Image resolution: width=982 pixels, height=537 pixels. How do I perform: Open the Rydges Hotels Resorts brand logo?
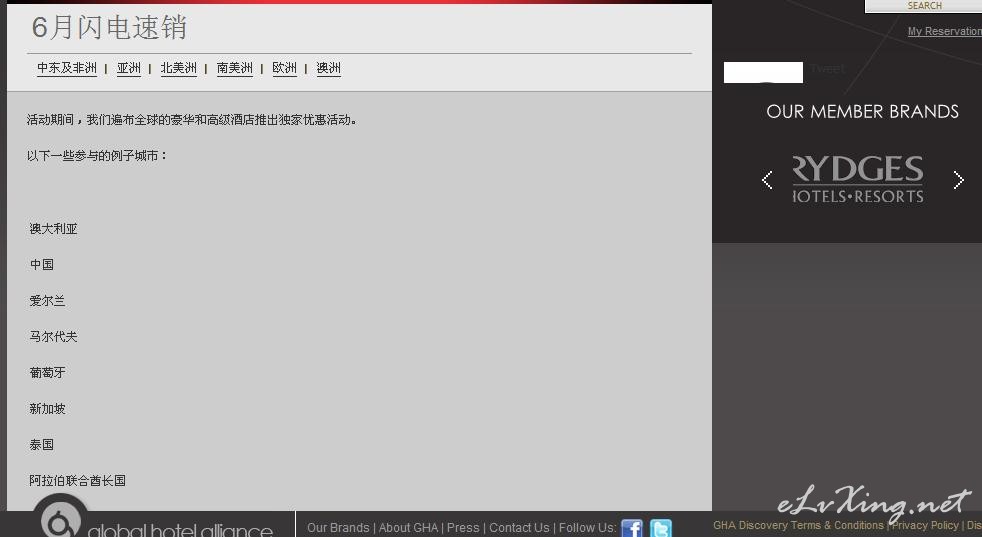pyautogui.click(x=858, y=179)
